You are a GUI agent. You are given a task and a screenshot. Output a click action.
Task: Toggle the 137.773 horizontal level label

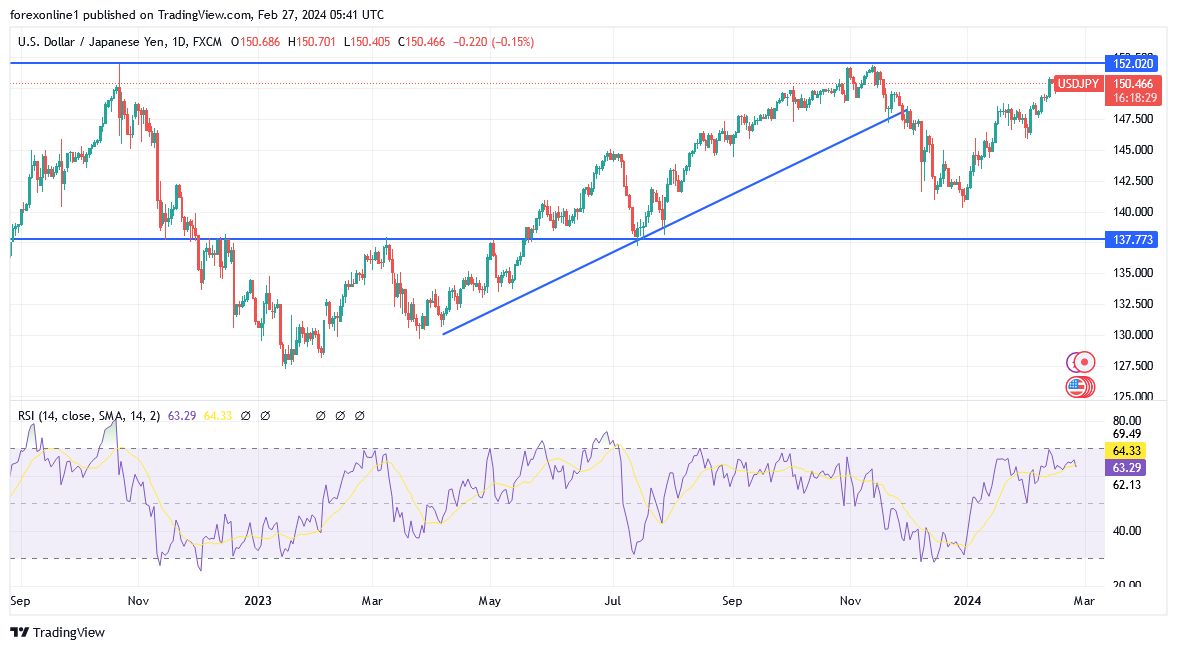[1132, 239]
